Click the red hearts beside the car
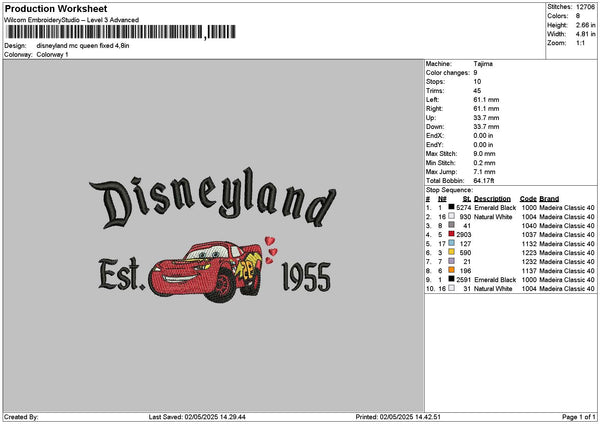 pos(271,250)
